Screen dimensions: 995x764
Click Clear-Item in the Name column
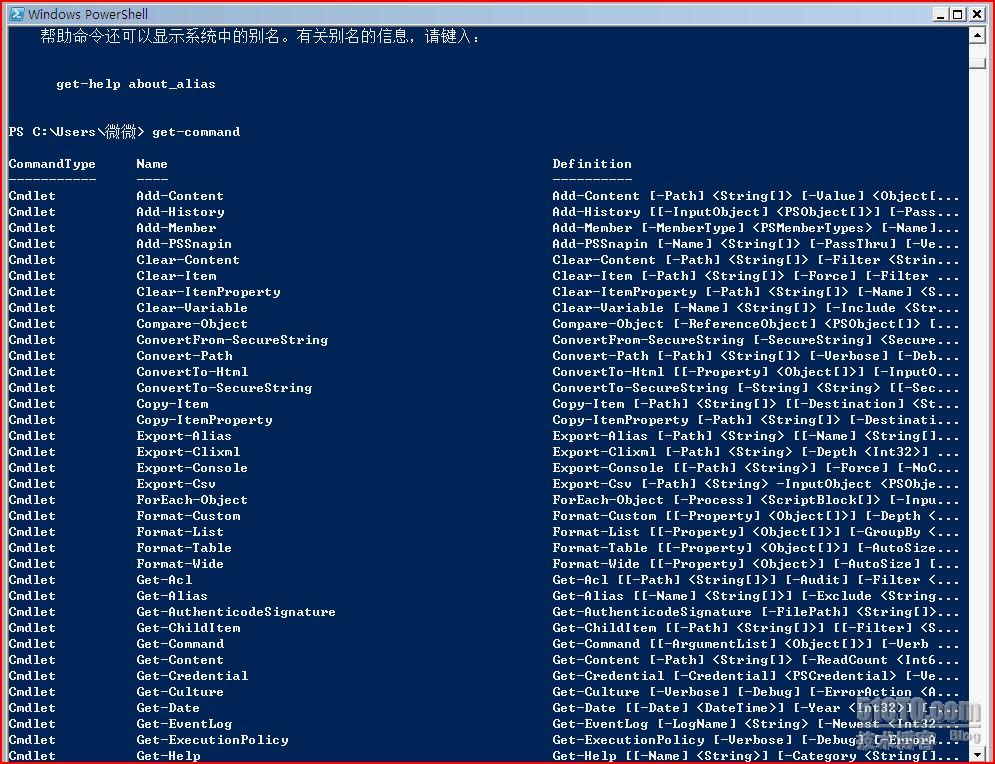pos(176,275)
